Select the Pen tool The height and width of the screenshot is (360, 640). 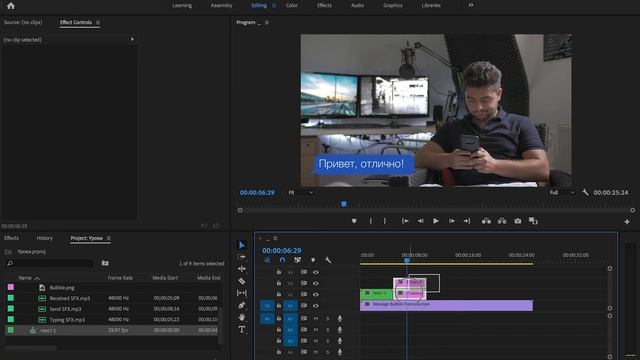coord(242,305)
